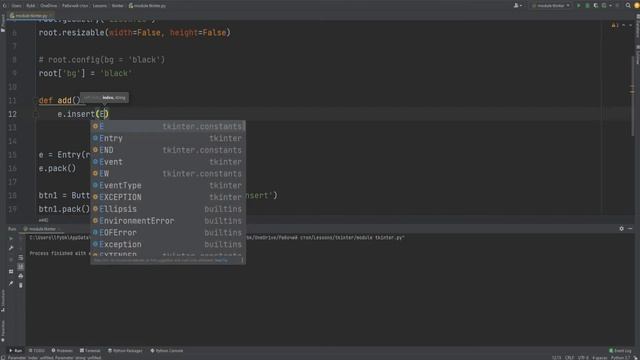
Task: Pick 'EXCEPTION' from the completion list
Action: click(168, 198)
